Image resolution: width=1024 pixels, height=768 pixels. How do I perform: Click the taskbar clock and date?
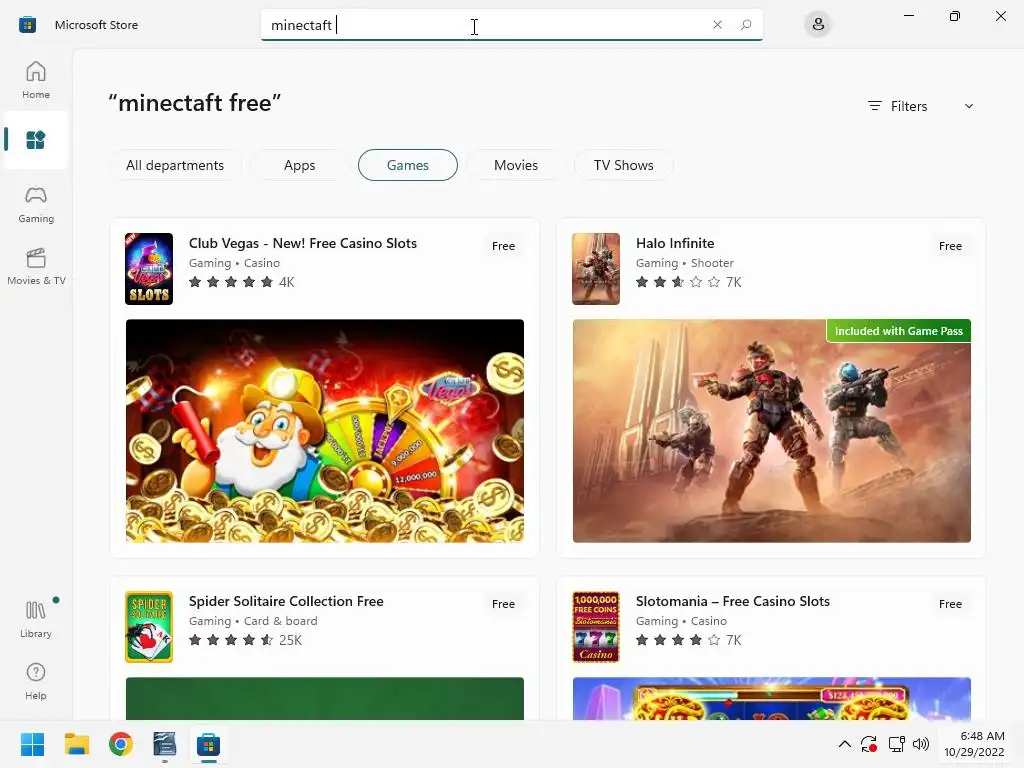click(x=974, y=744)
